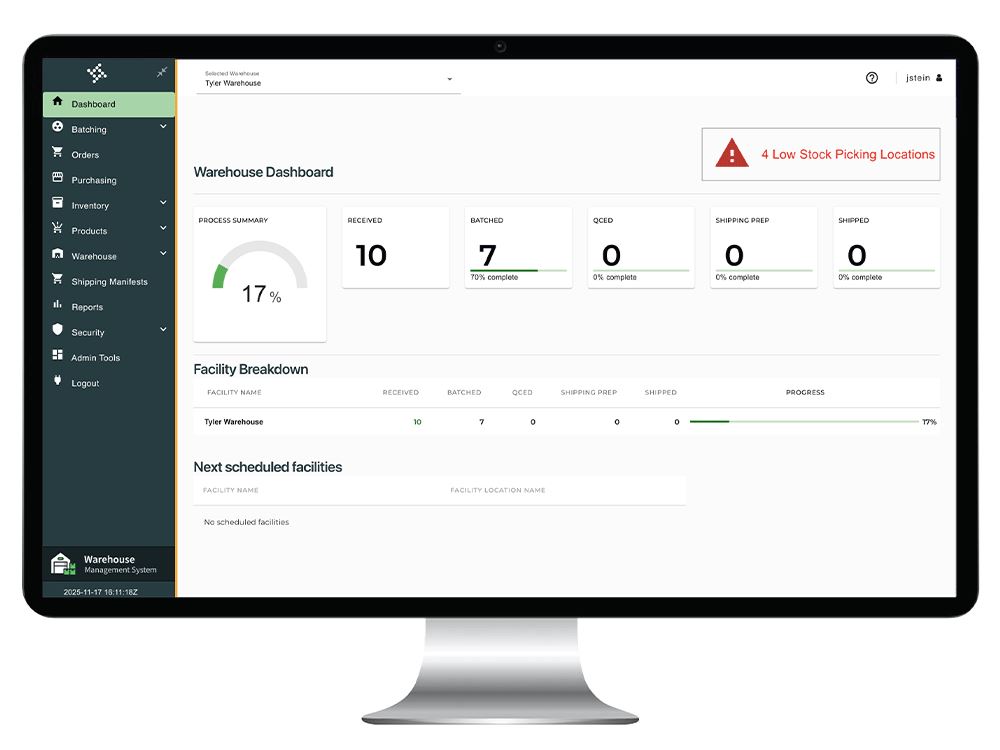Screen dimensions: 1000x750
Task: Select the Tyler Warehouse facility row
Action: pyautogui.click(x=234, y=422)
